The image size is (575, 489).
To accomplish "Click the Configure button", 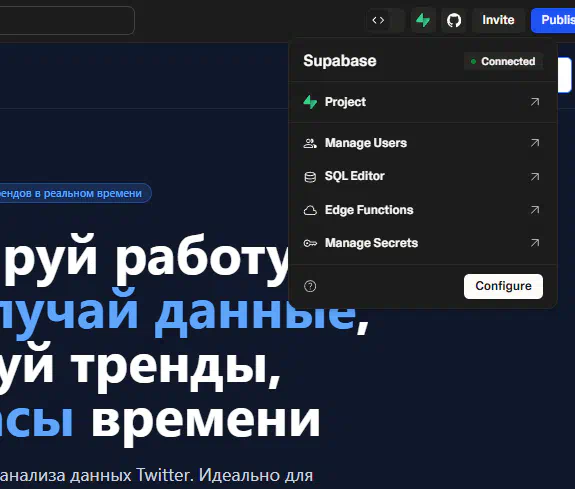I will 503,286.
